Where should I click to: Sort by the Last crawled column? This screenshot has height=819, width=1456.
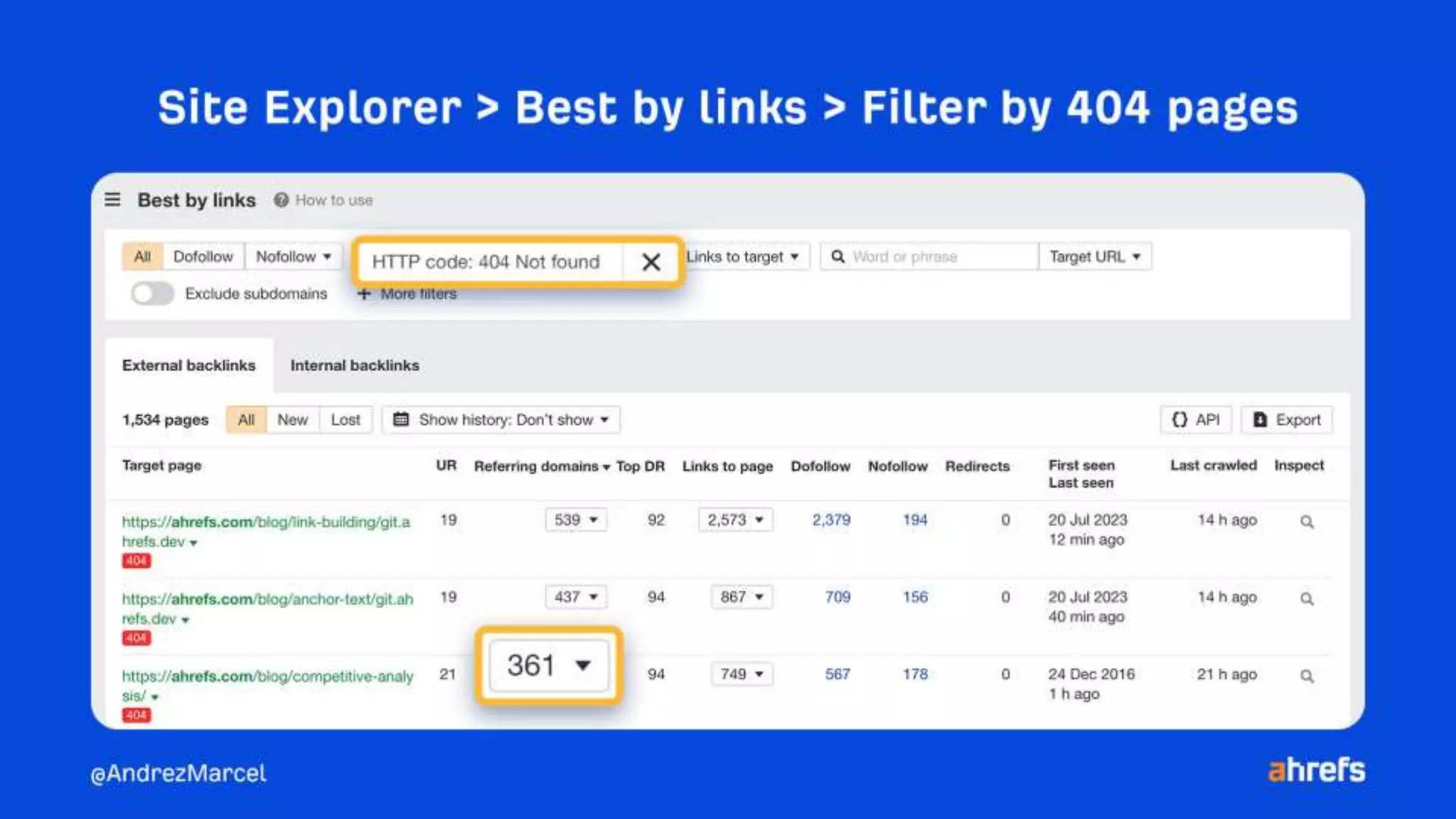tap(1214, 465)
